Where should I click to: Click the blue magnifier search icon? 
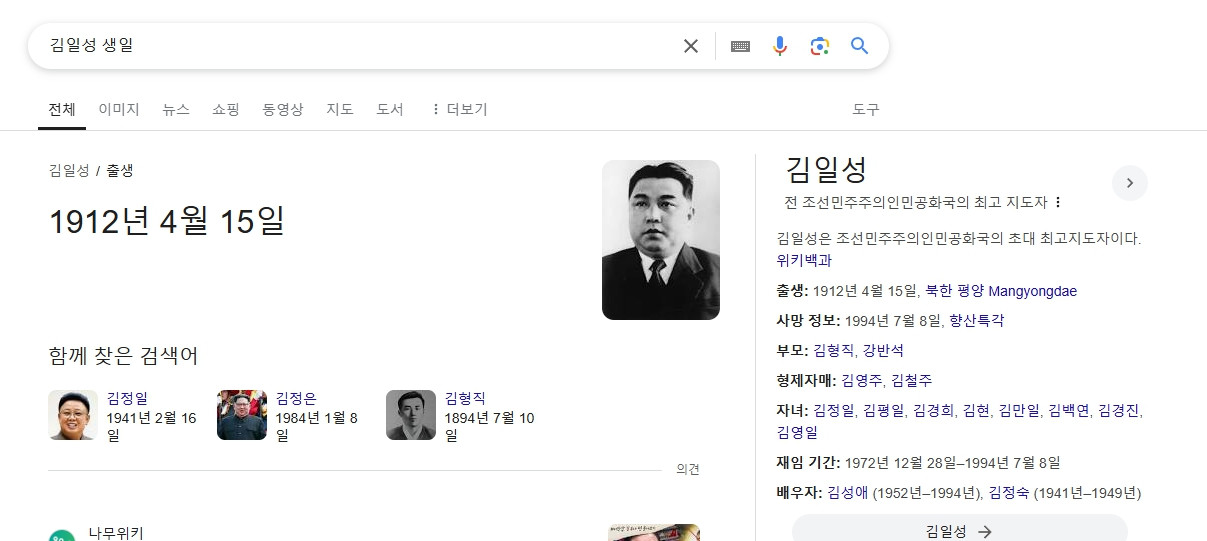click(x=859, y=46)
